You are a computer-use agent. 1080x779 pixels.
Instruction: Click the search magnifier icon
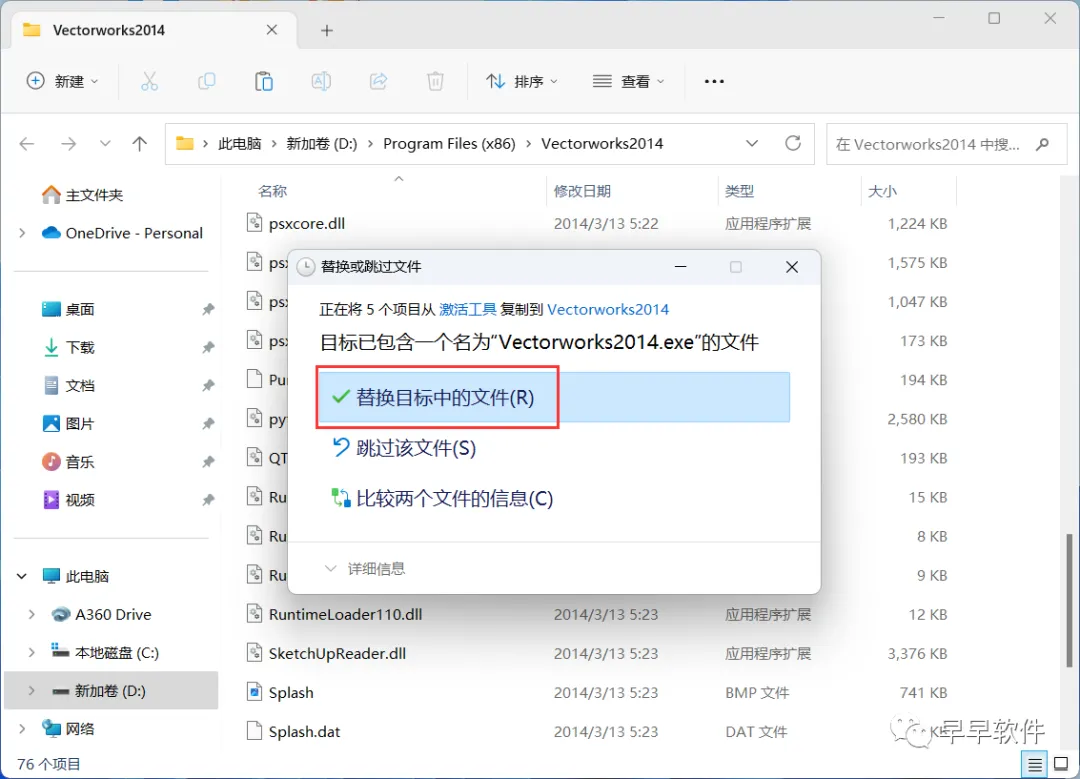coord(1043,144)
